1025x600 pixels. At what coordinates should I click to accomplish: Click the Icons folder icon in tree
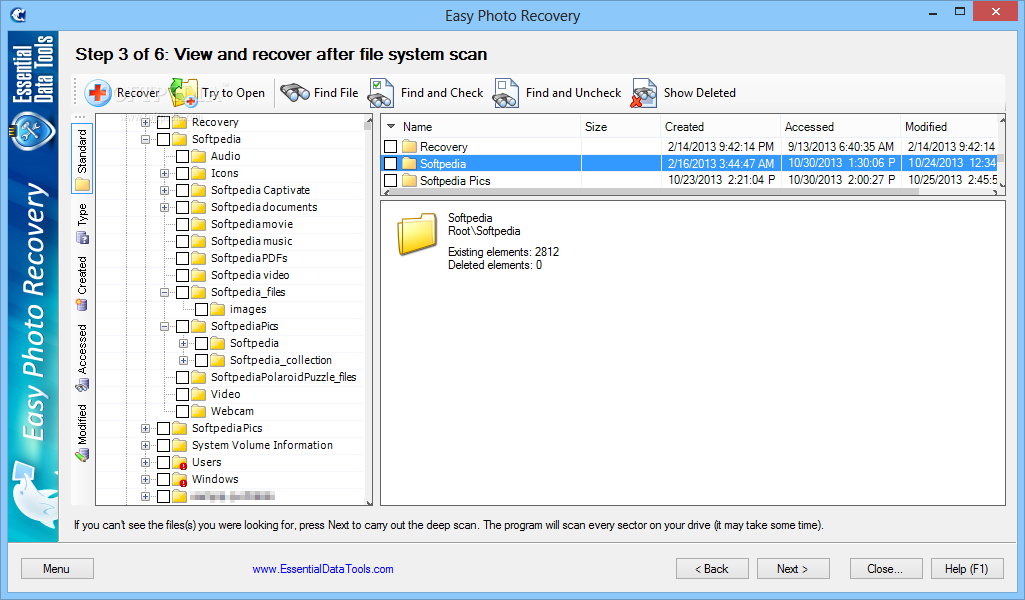pyautogui.click(x=200, y=173)
